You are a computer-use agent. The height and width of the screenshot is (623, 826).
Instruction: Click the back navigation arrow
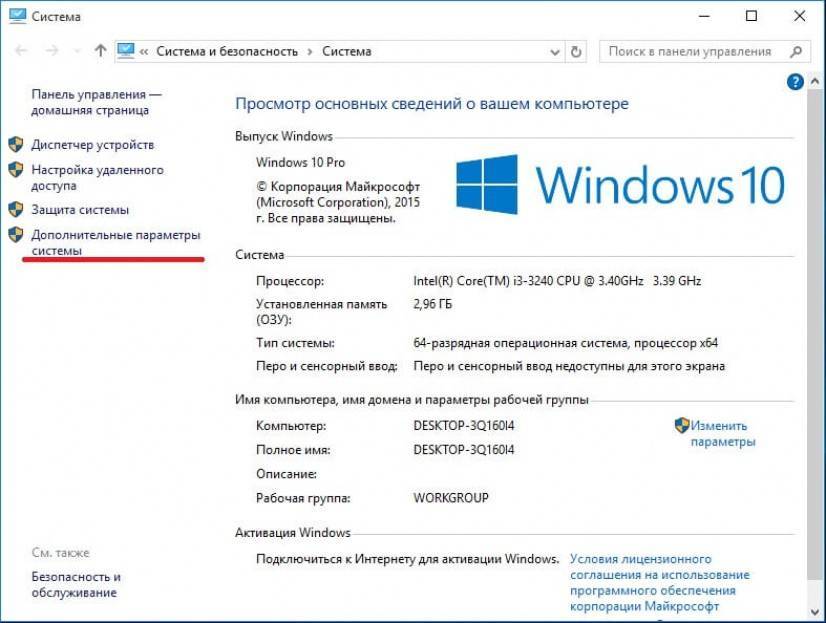[x=22, y=51]
